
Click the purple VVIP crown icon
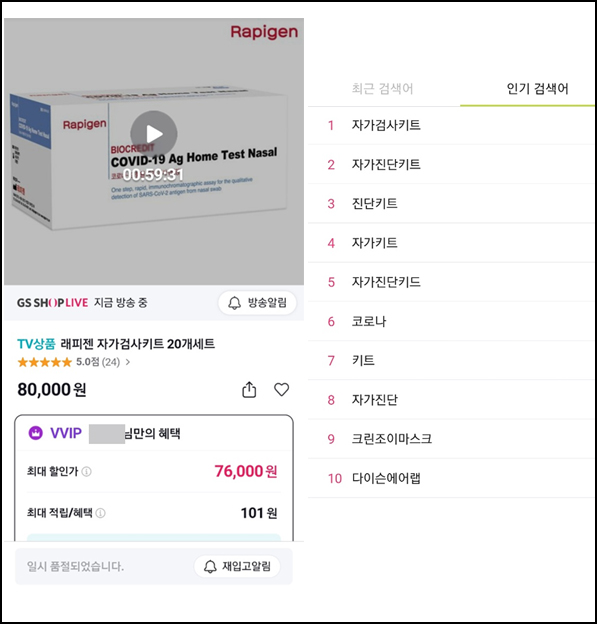[35, 433]
